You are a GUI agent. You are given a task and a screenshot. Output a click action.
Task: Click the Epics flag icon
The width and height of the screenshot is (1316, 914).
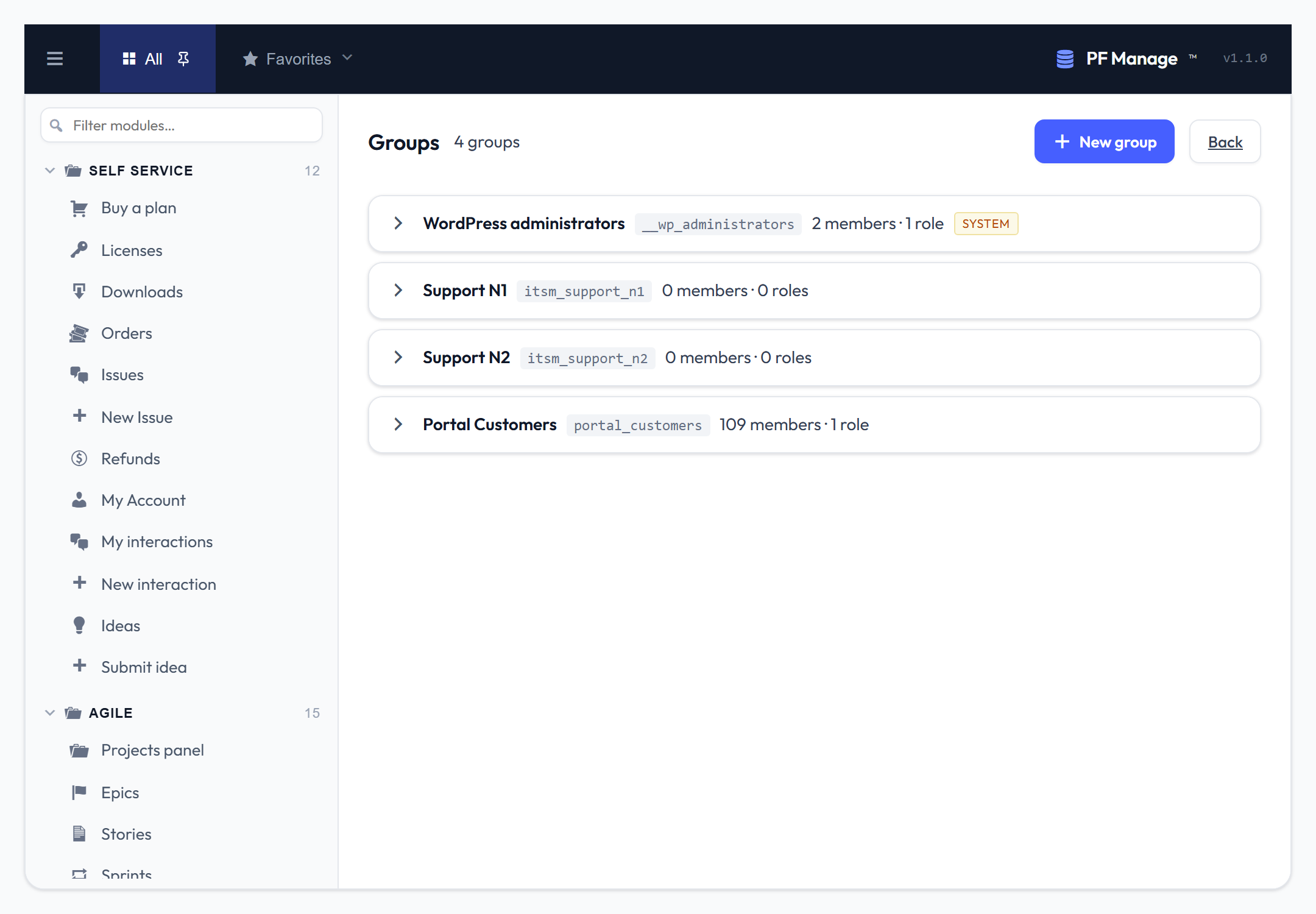click(x=79, y=792)
